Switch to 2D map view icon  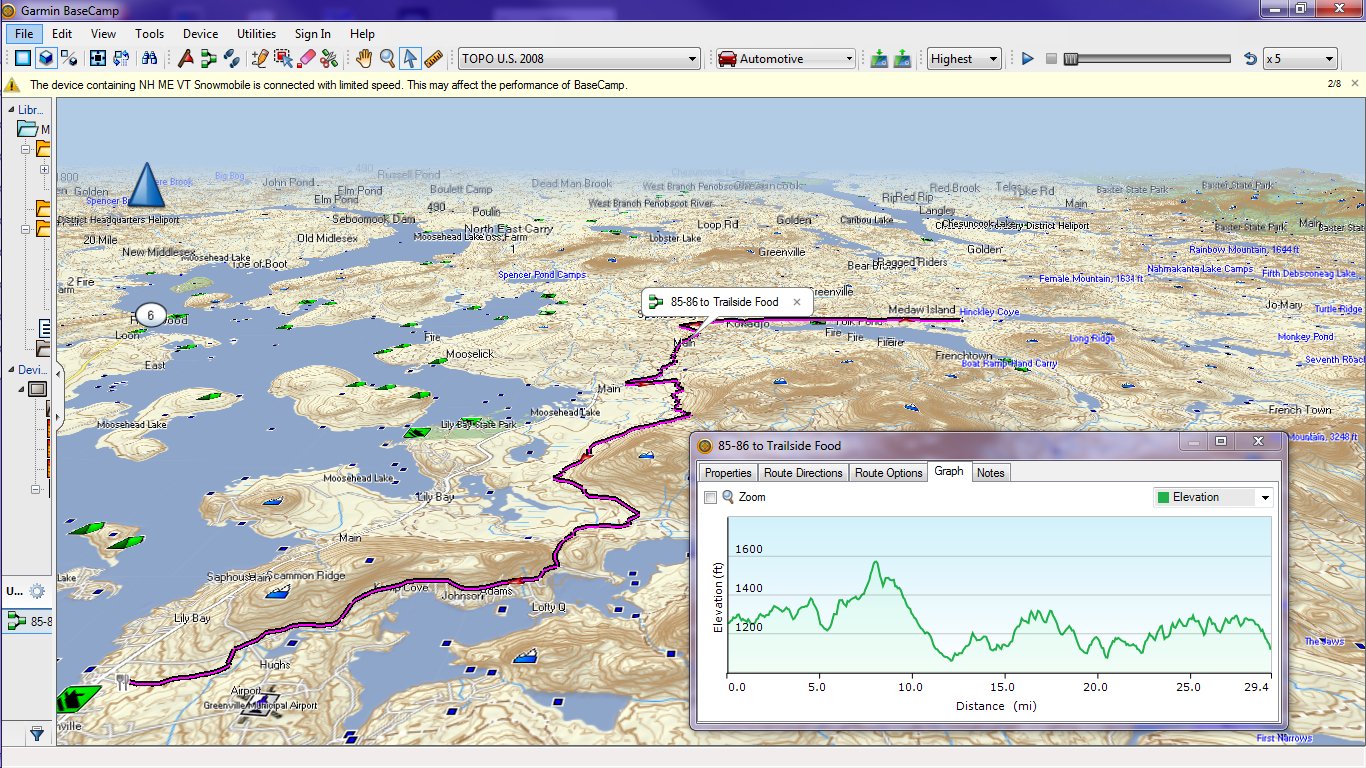[x=22, y=58]
